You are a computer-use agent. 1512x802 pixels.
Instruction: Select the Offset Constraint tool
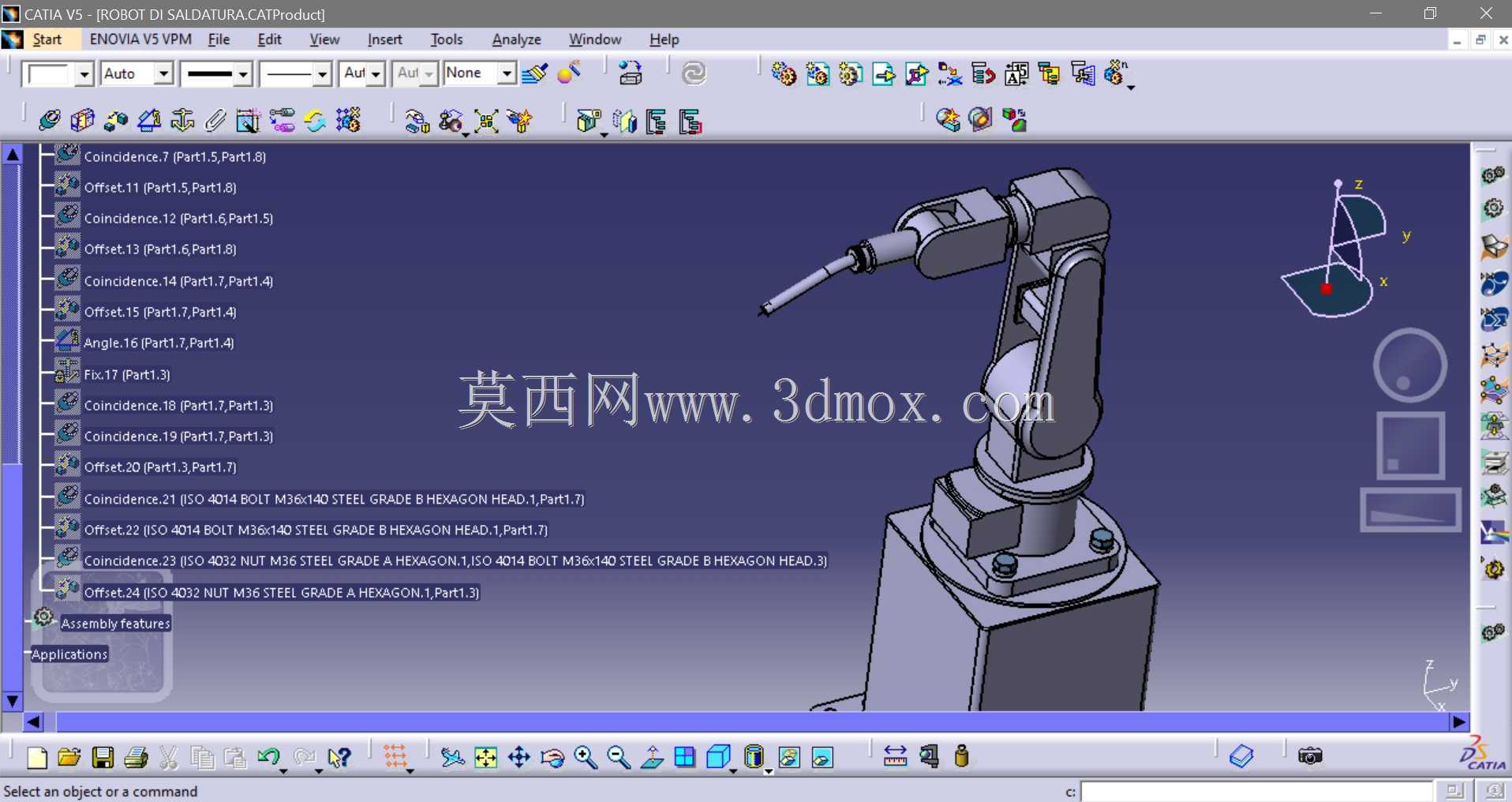(x=115, y=120)
